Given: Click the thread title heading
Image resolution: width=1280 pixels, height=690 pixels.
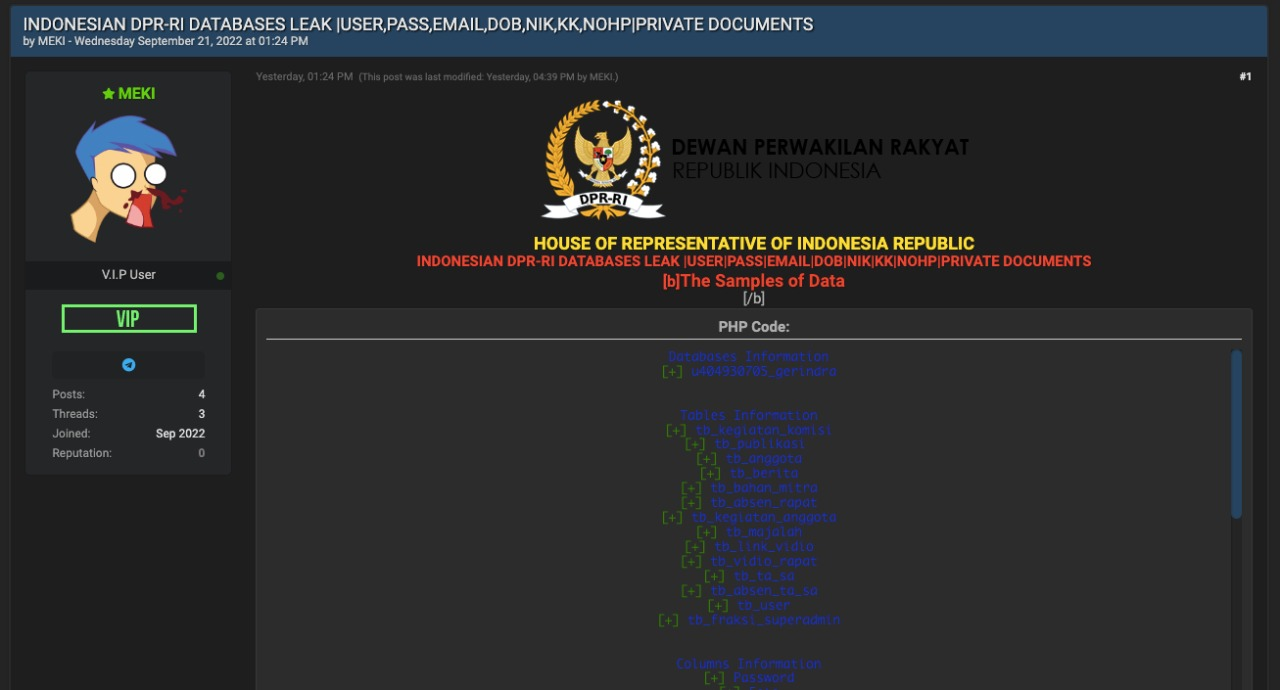Looking at the screenshot, I should (x=418, y=24).
